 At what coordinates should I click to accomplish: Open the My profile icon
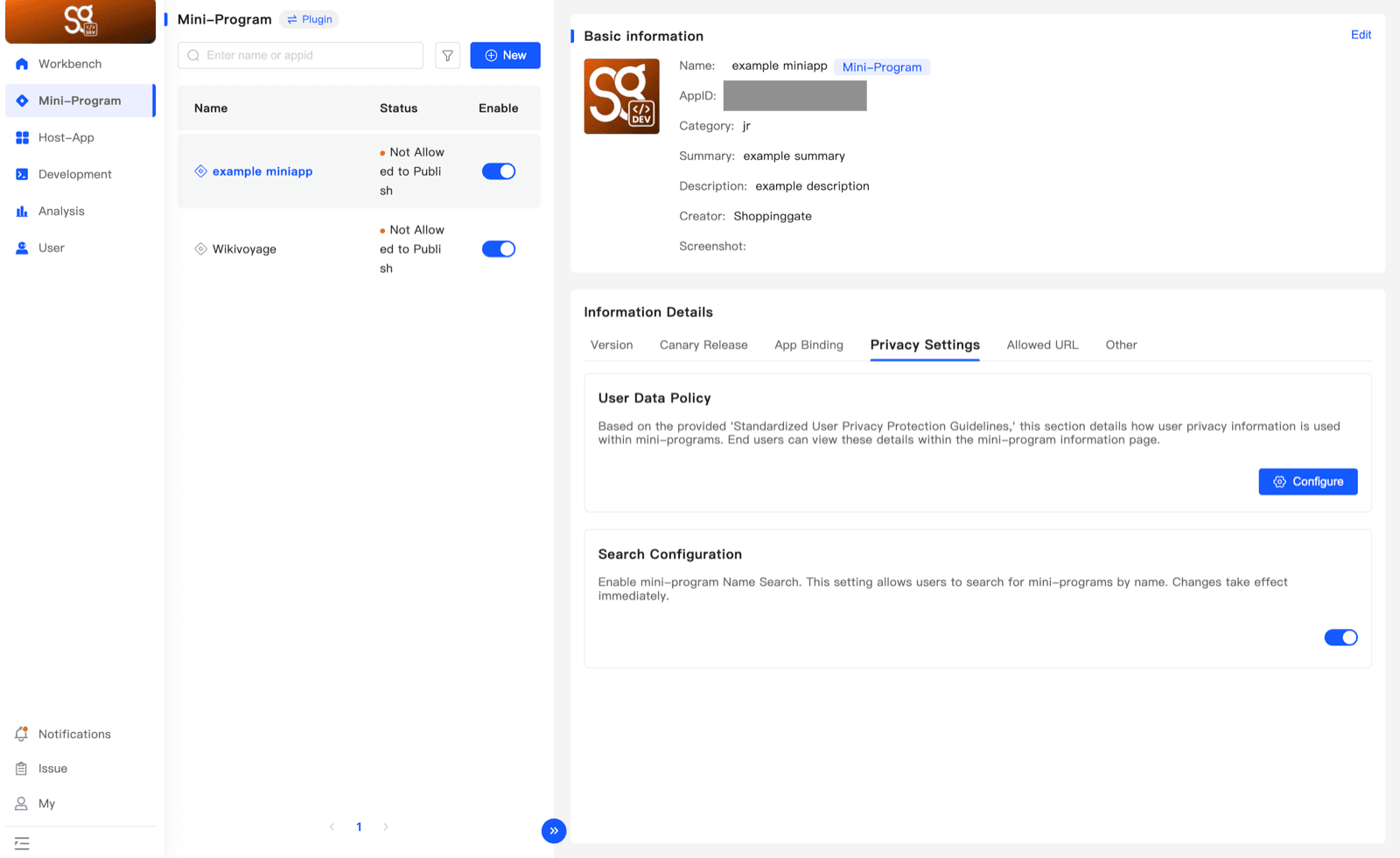[22, 803]
